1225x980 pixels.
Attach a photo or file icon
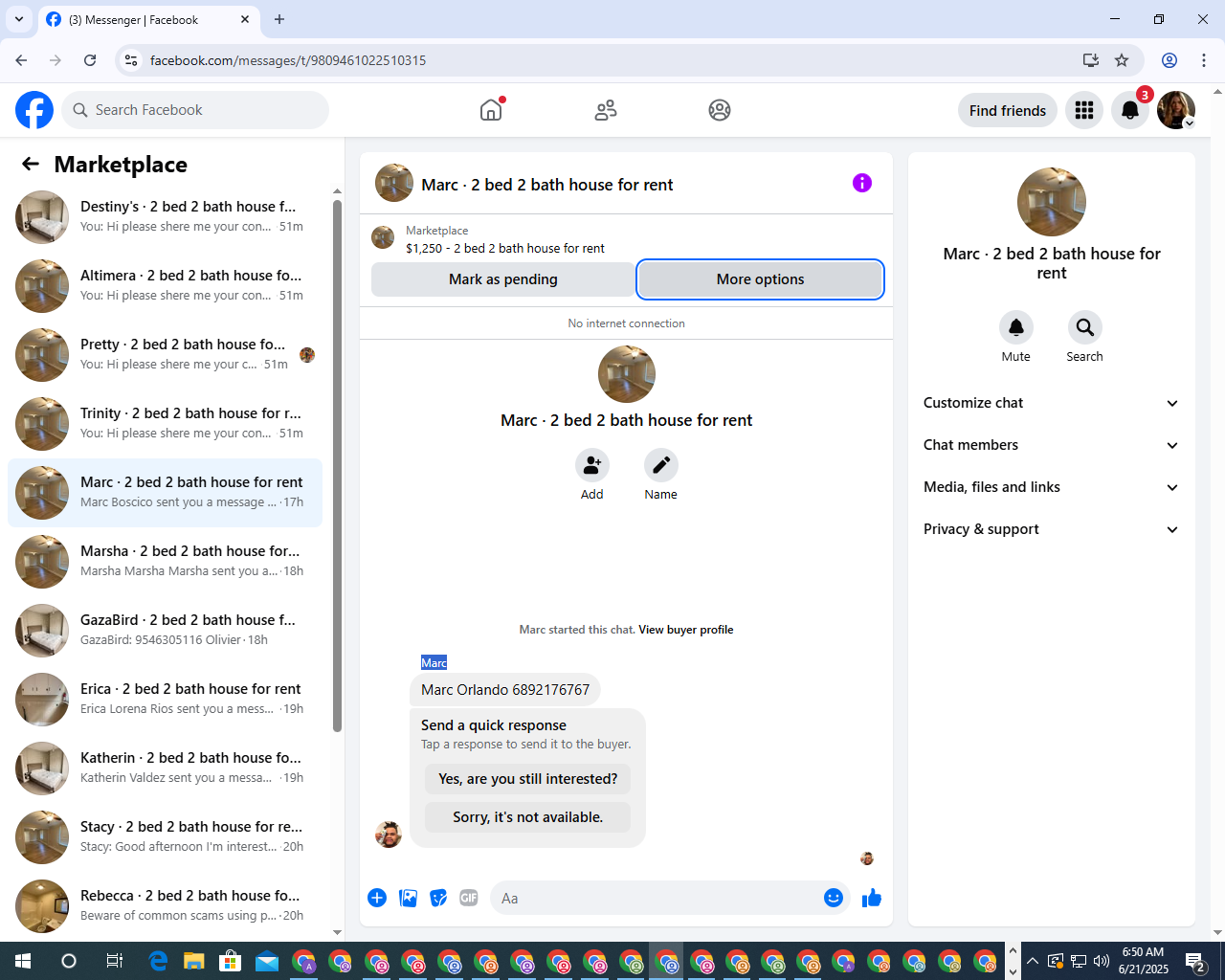[409, 898]
